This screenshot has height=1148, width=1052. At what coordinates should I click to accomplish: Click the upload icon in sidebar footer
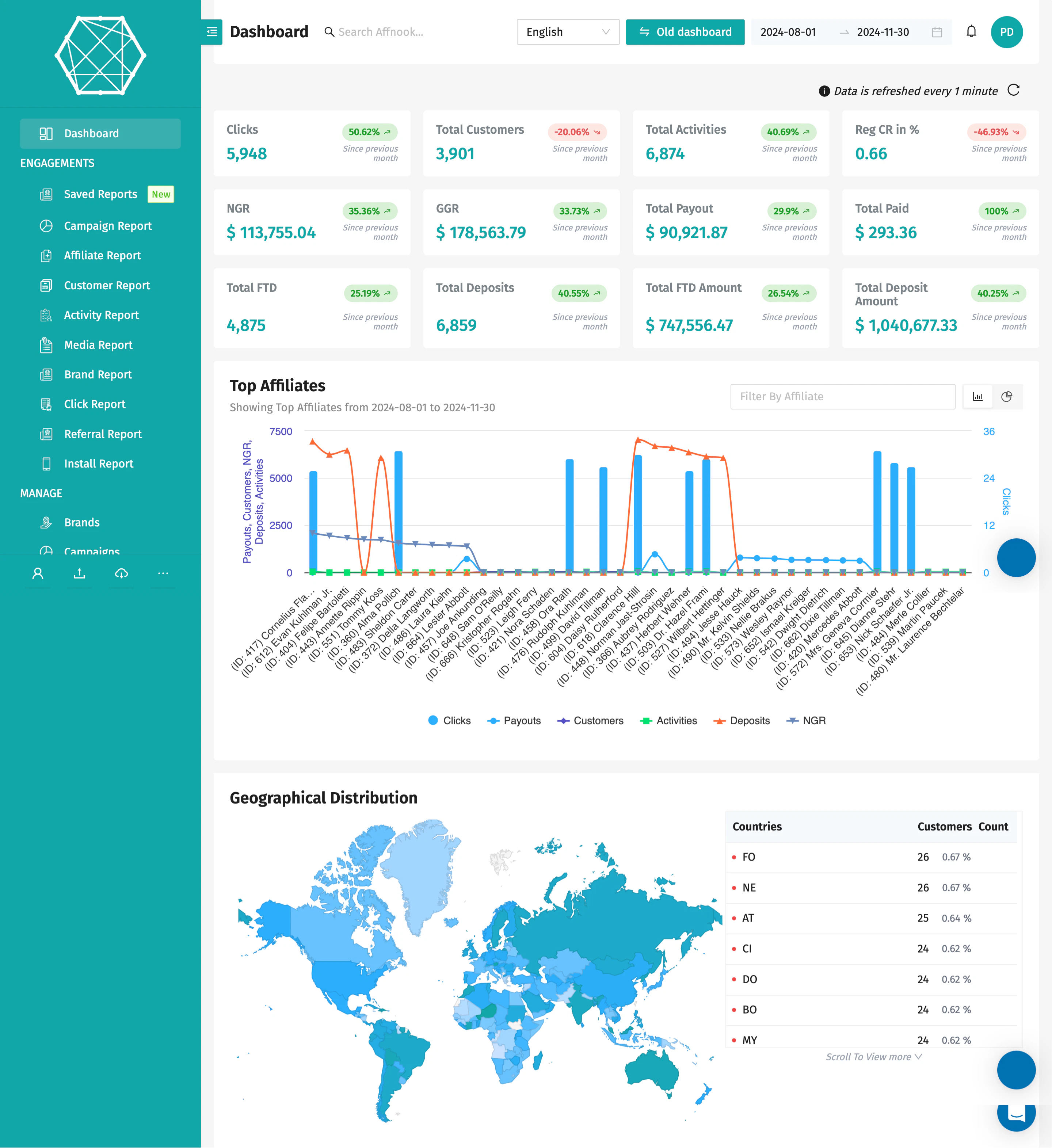pos(80,573)
